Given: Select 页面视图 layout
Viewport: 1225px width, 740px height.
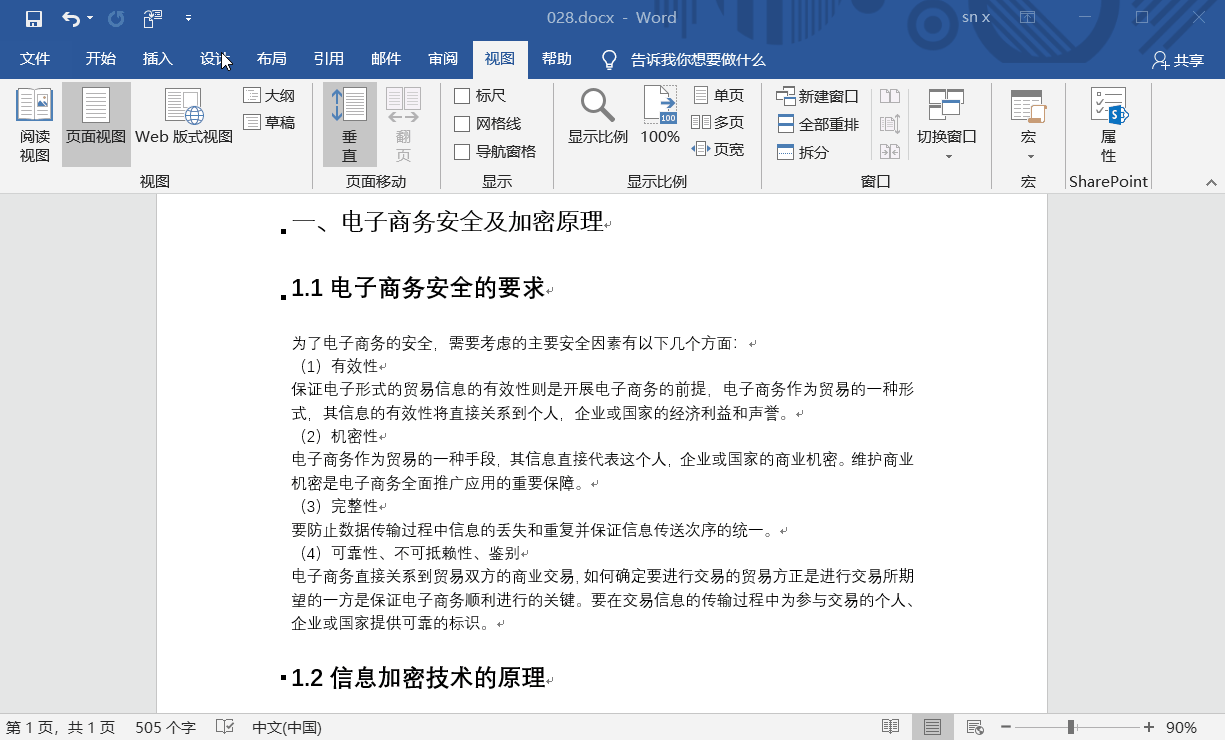Looking at the screenshot, I should pos(96,124).
